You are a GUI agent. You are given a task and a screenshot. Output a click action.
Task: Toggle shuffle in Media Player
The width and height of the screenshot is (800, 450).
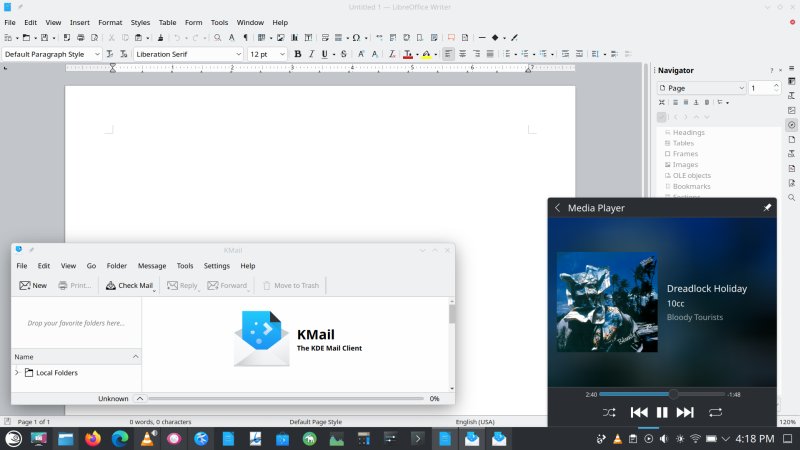click(x=609, y=412)
